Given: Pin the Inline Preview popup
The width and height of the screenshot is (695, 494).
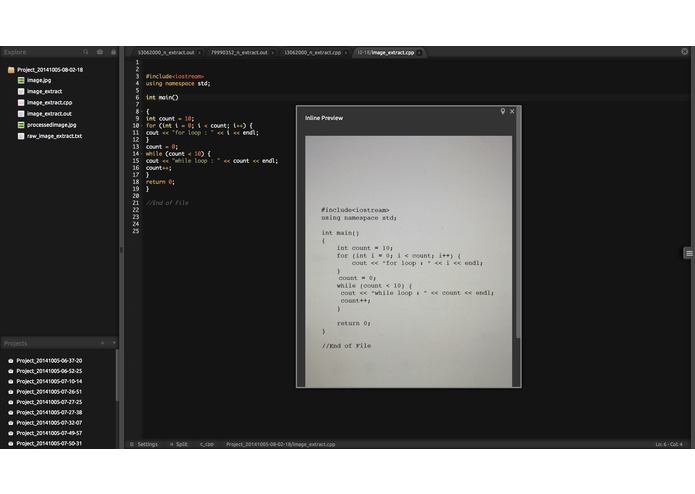Looking at the screenshot, I should 503,111.
